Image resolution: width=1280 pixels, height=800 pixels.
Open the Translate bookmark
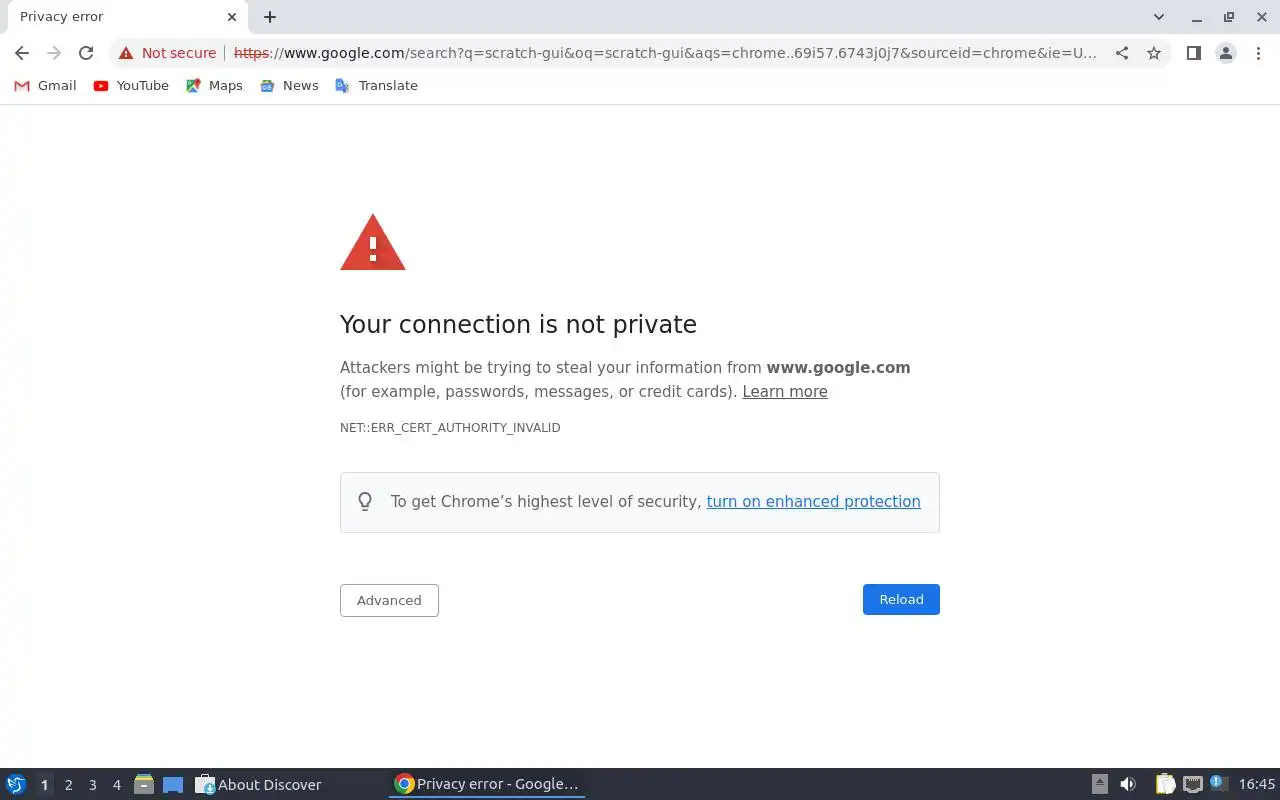376,86
